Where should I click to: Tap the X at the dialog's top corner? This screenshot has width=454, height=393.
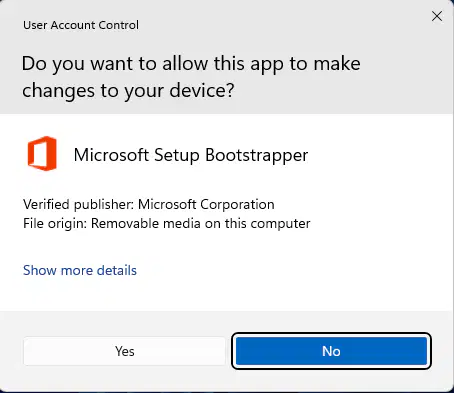437,16
